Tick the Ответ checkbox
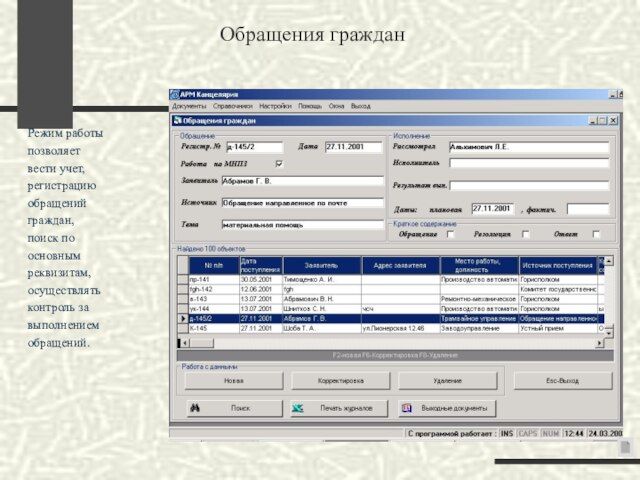The width and height of the screenshot is (640, 480). point(596,234)
